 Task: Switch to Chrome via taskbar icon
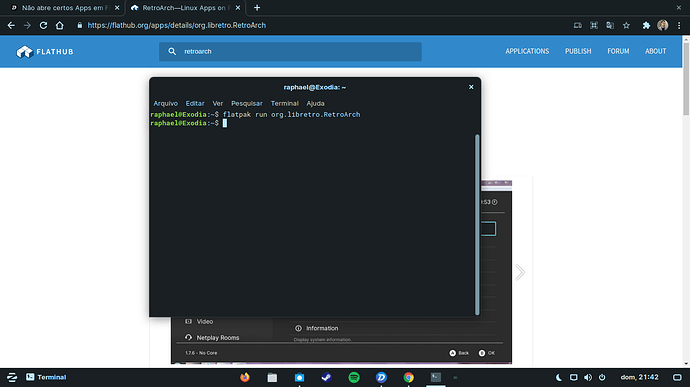coord(408,377)
